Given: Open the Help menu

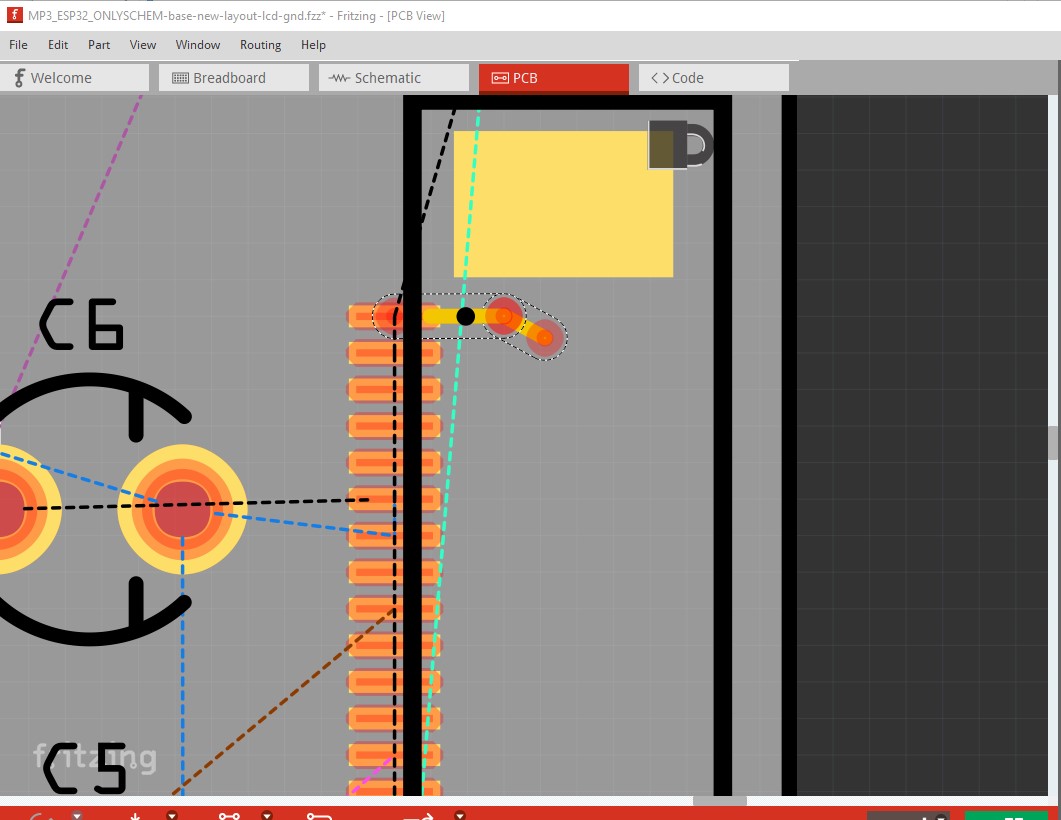Looking at the screenshot, I should tap(313, 45).
